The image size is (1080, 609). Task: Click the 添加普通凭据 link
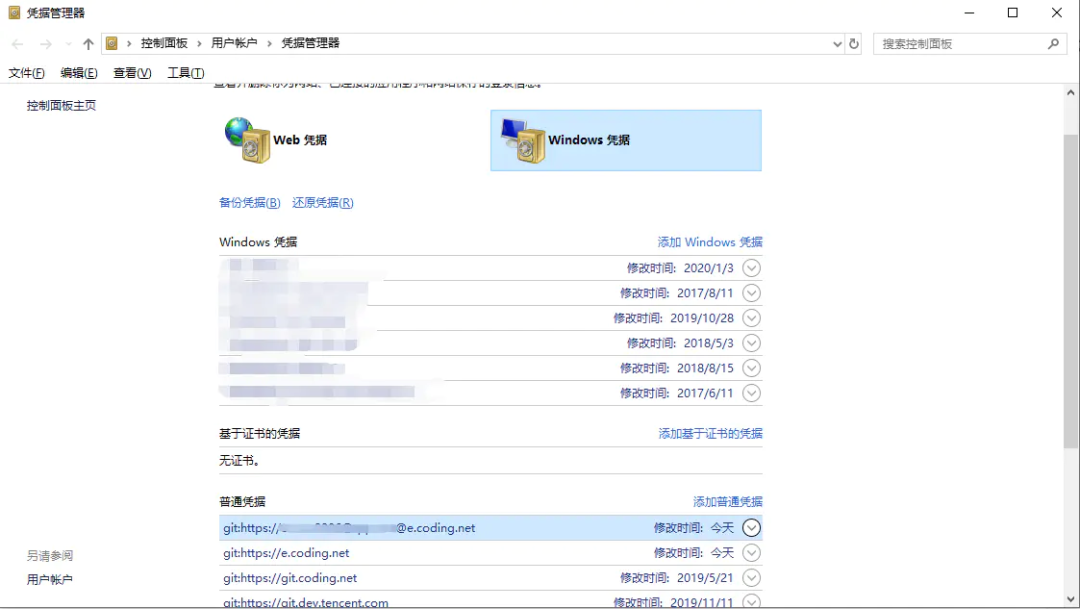tap(727, 502)
